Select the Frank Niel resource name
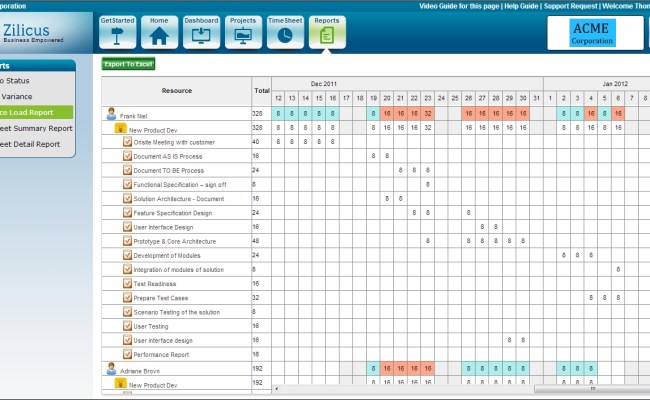 coord(133,116)
